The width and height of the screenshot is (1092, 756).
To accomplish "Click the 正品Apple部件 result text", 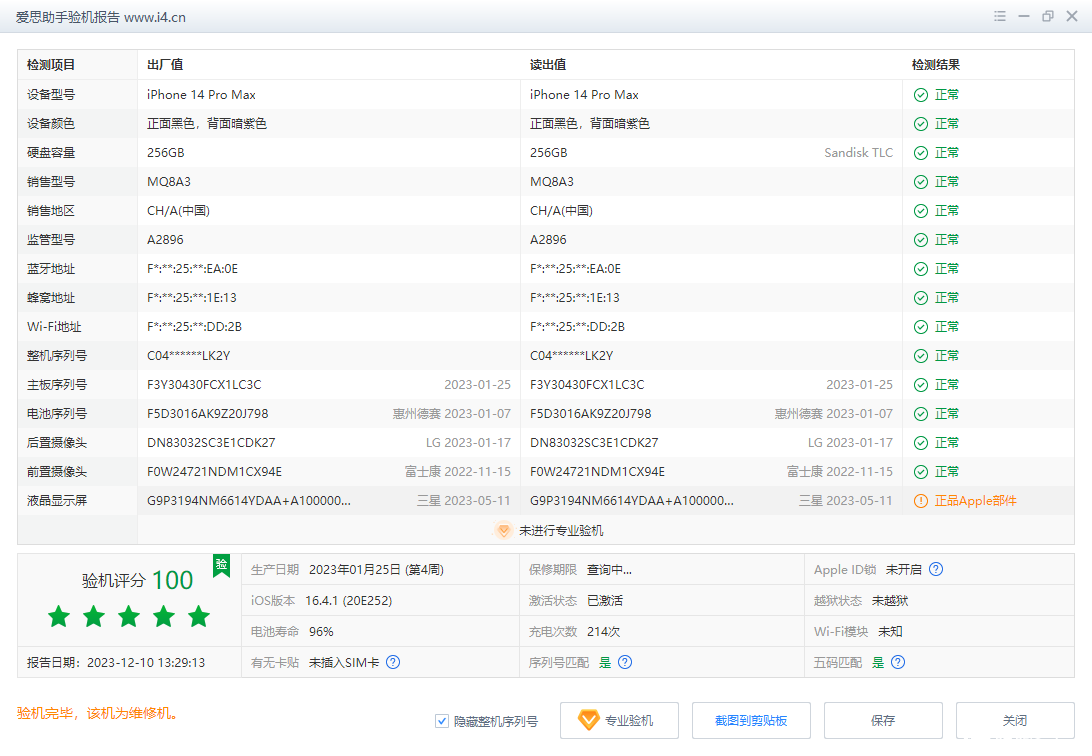I will pos(976,501).
